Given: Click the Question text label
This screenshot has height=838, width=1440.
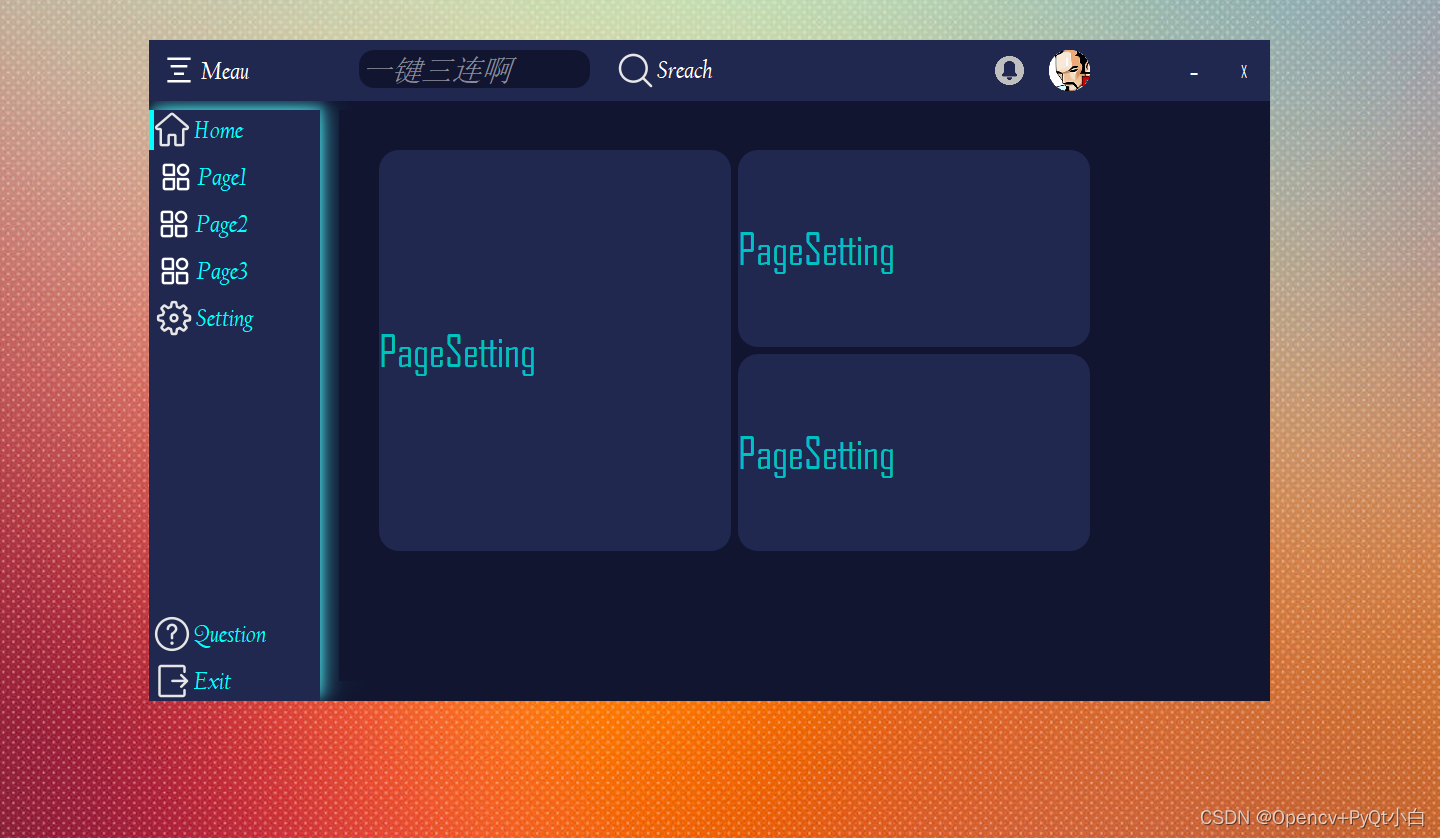Looking at the screenshot, I should (x=231, y=634).
